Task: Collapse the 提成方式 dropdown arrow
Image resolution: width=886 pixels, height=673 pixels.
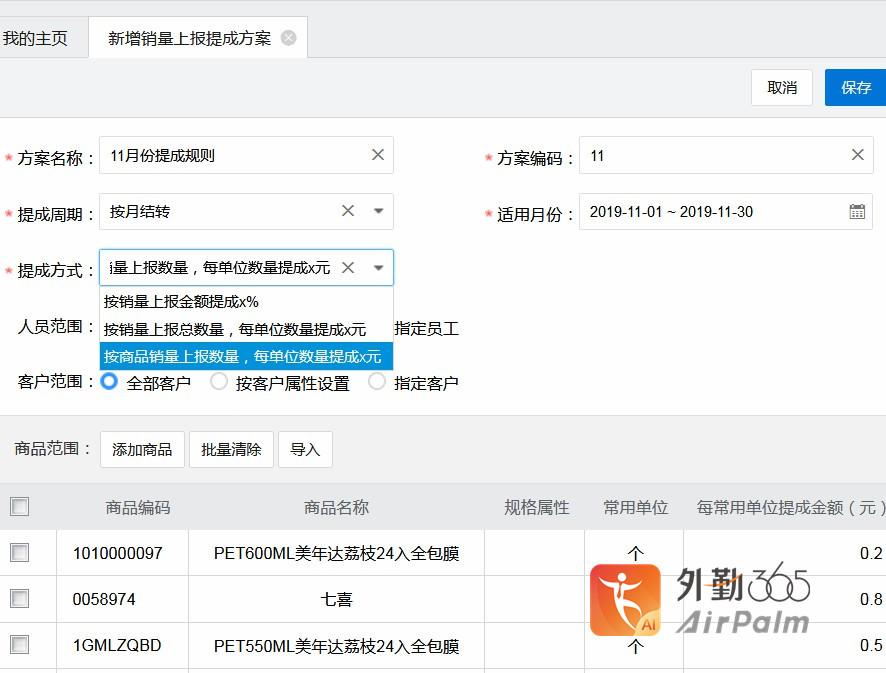Action: [x=378, y=268]
